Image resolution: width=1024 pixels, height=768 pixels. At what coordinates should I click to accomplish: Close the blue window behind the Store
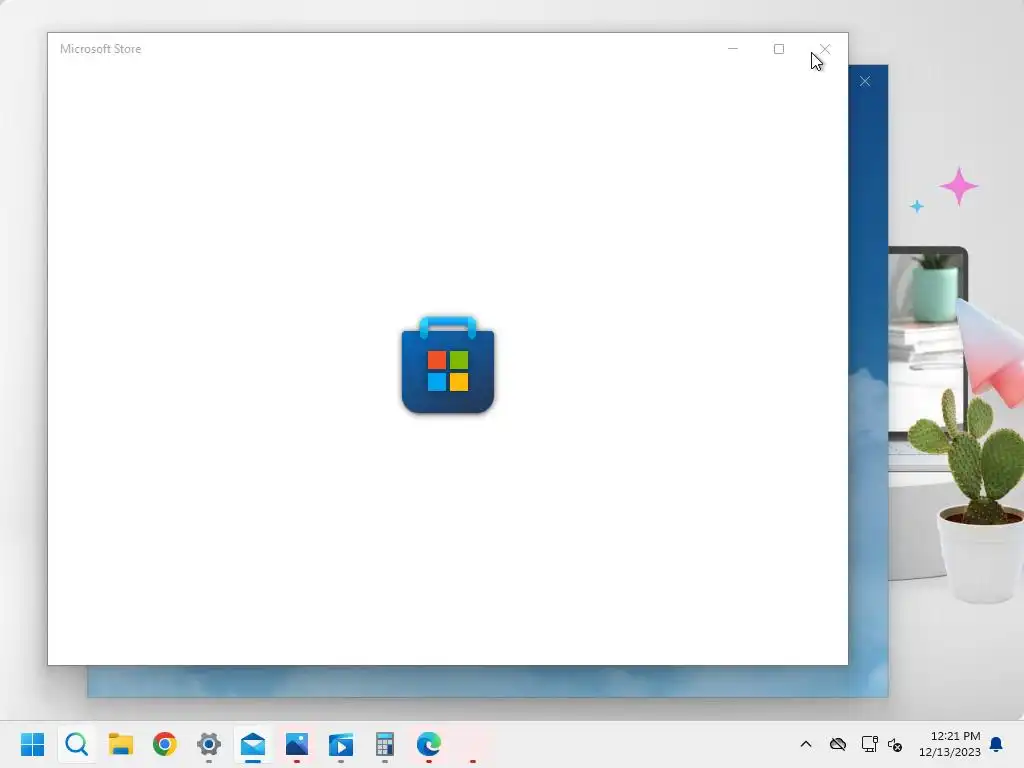865,82
